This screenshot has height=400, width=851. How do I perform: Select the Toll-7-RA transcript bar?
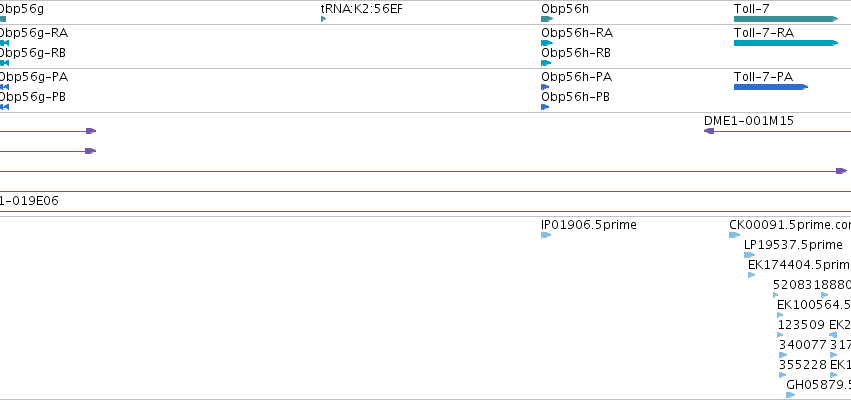(x=786, y=43)
